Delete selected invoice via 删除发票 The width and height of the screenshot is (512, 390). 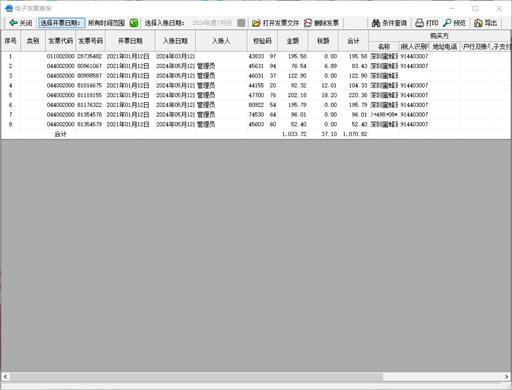tap(321, 23)
